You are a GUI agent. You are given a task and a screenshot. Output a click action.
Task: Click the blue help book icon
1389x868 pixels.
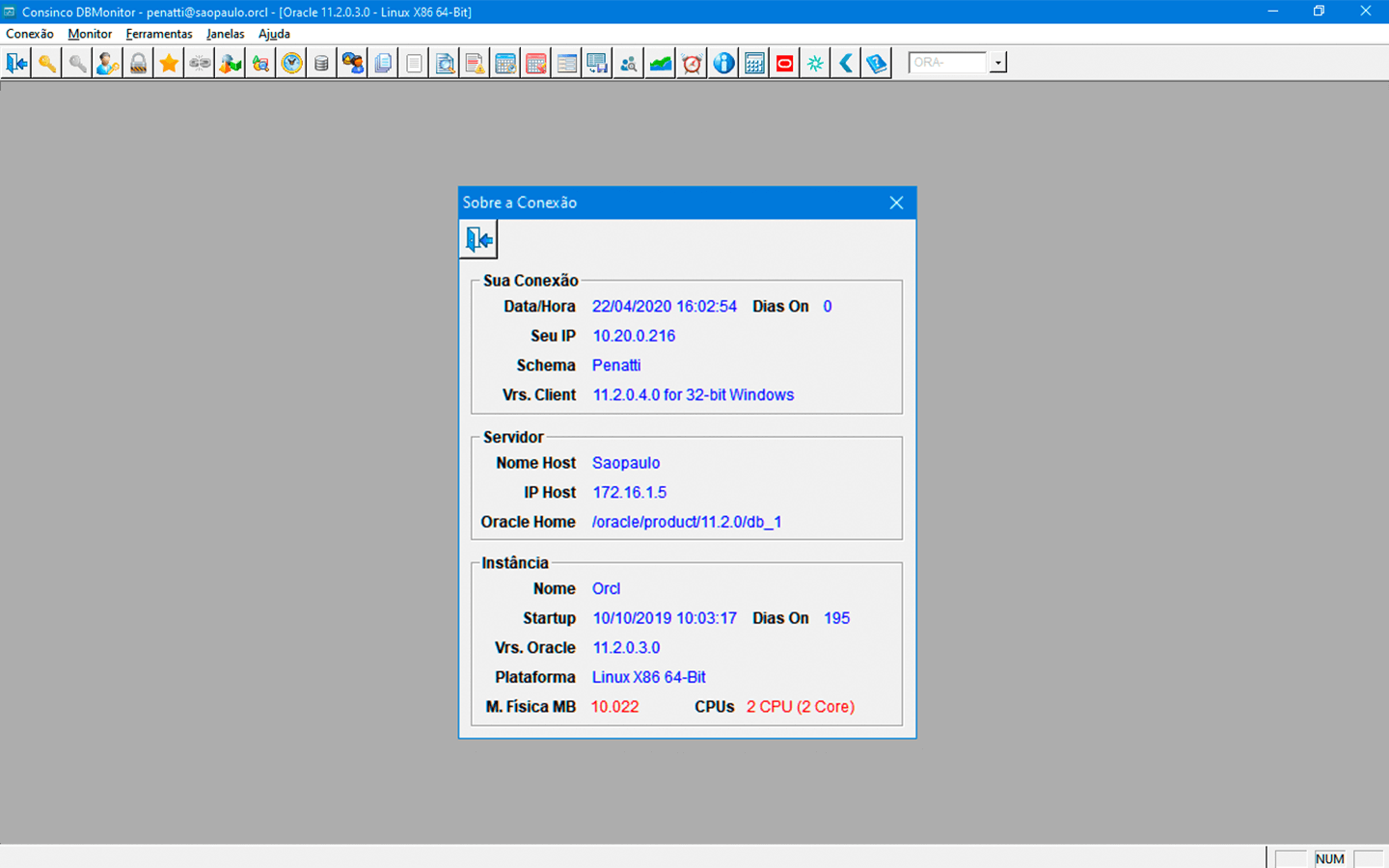click(x=876, y=64)
